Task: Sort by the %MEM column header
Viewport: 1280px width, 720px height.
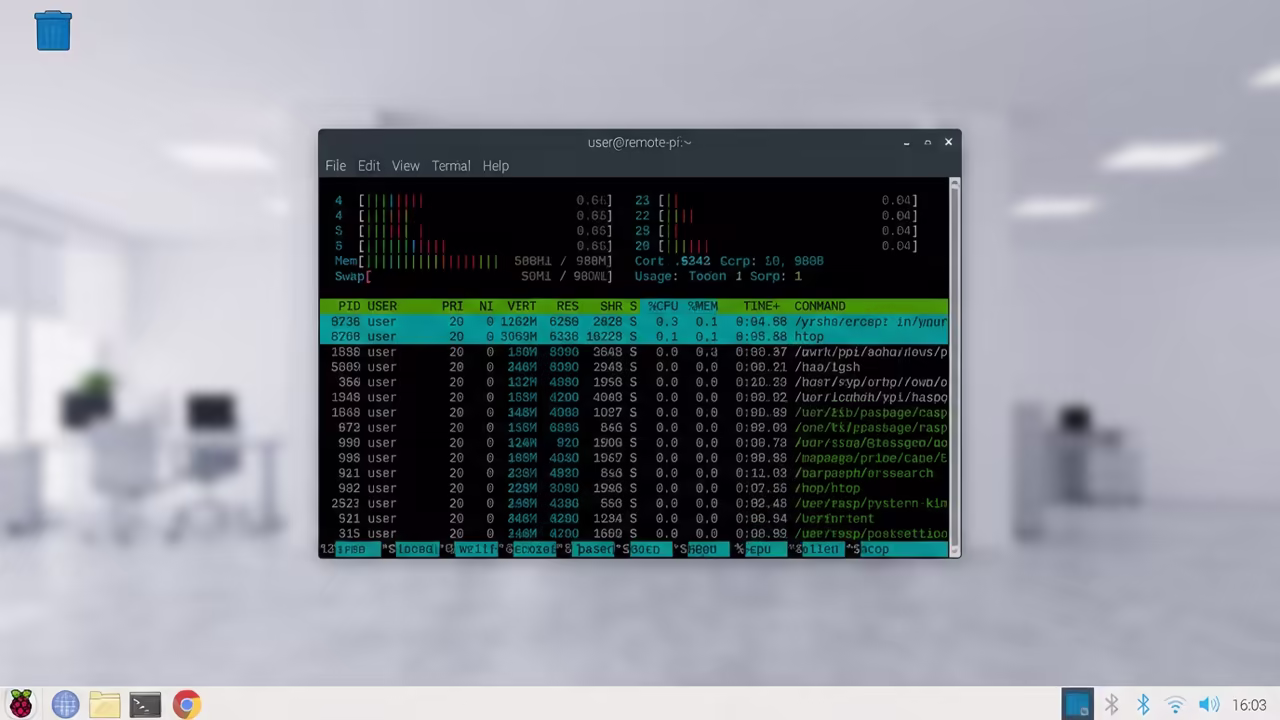Action: 703,306
